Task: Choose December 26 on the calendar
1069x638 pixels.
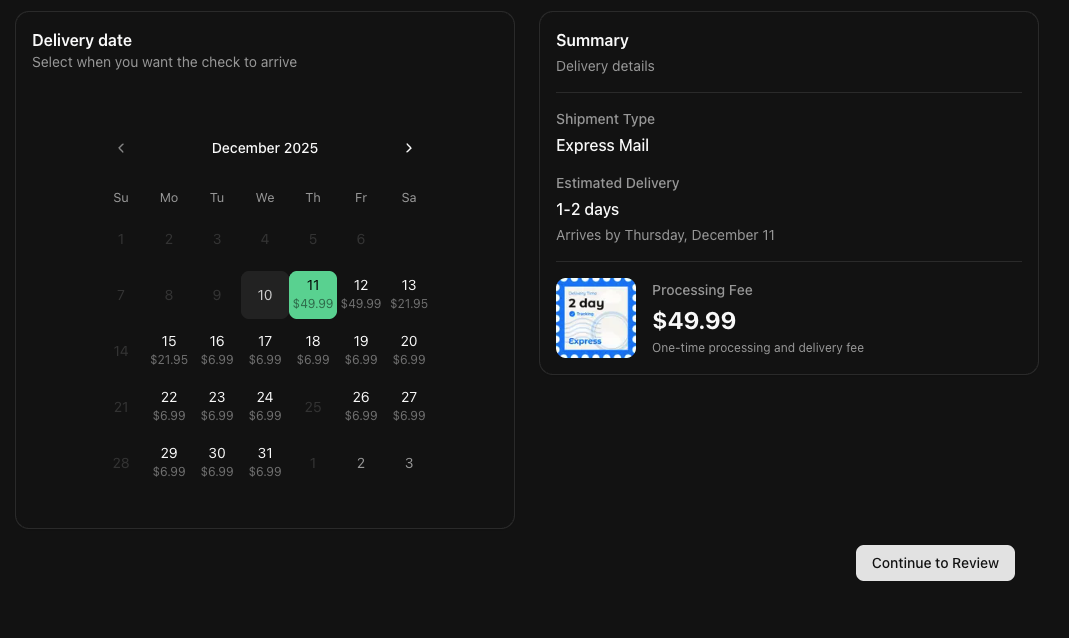Action: 361,405
